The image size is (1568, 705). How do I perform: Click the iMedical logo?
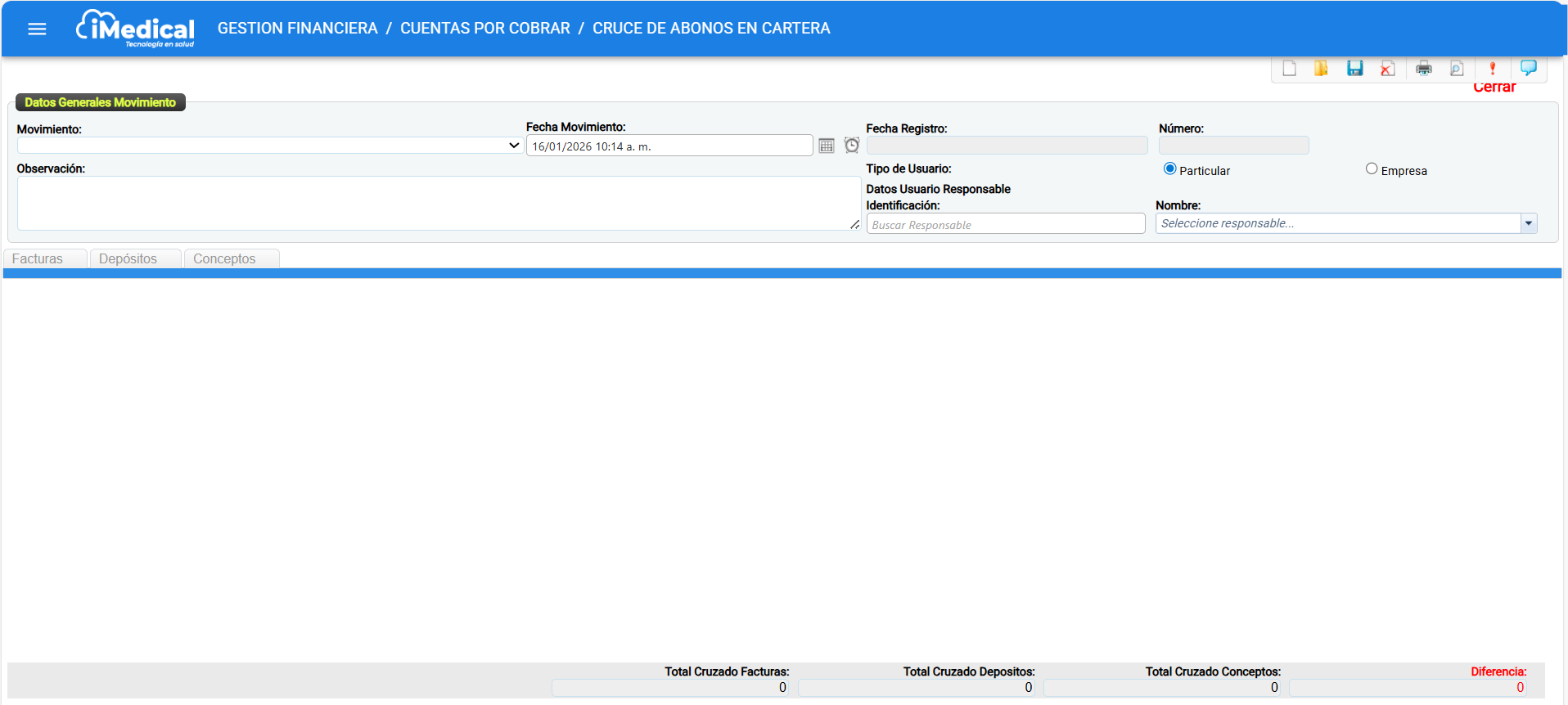(x=135, y=29)
